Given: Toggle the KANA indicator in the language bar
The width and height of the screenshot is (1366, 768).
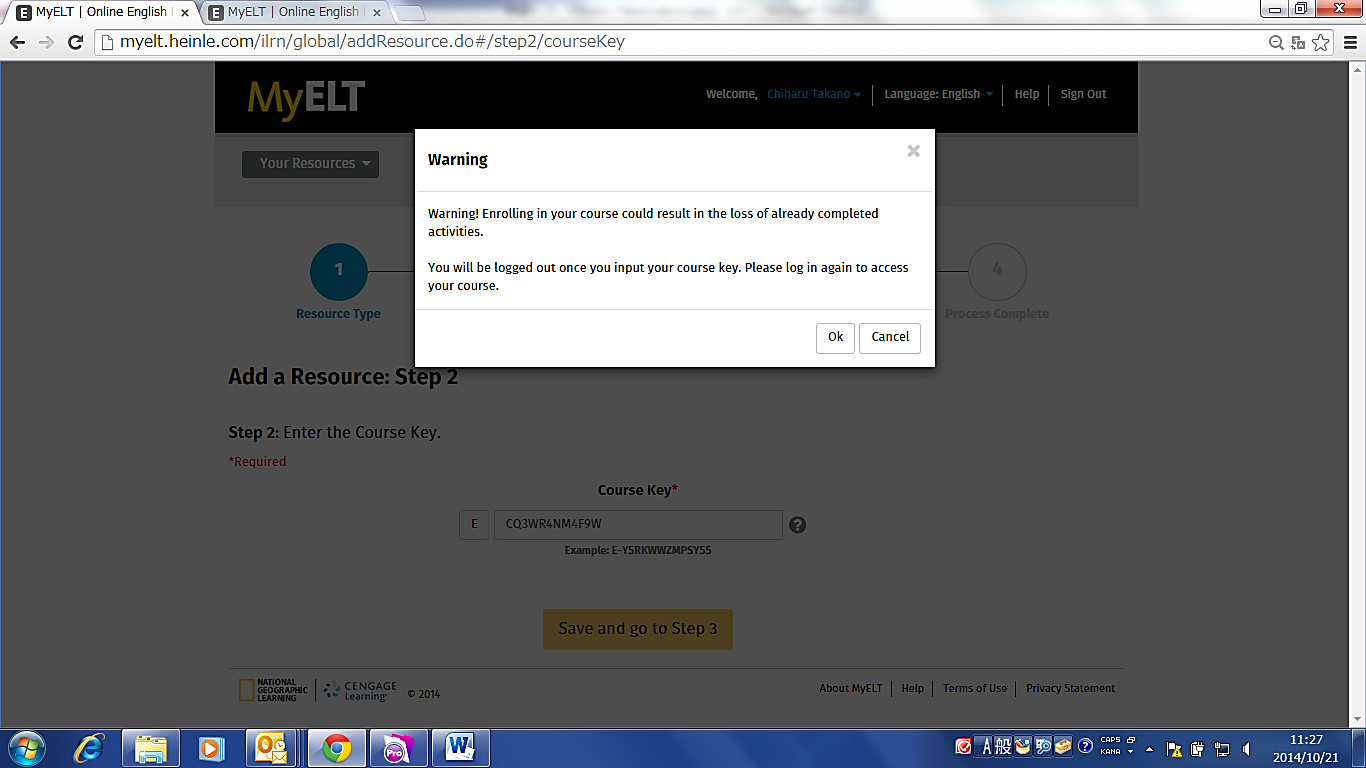Looking at the screenshot, I should pos(1110,752).
